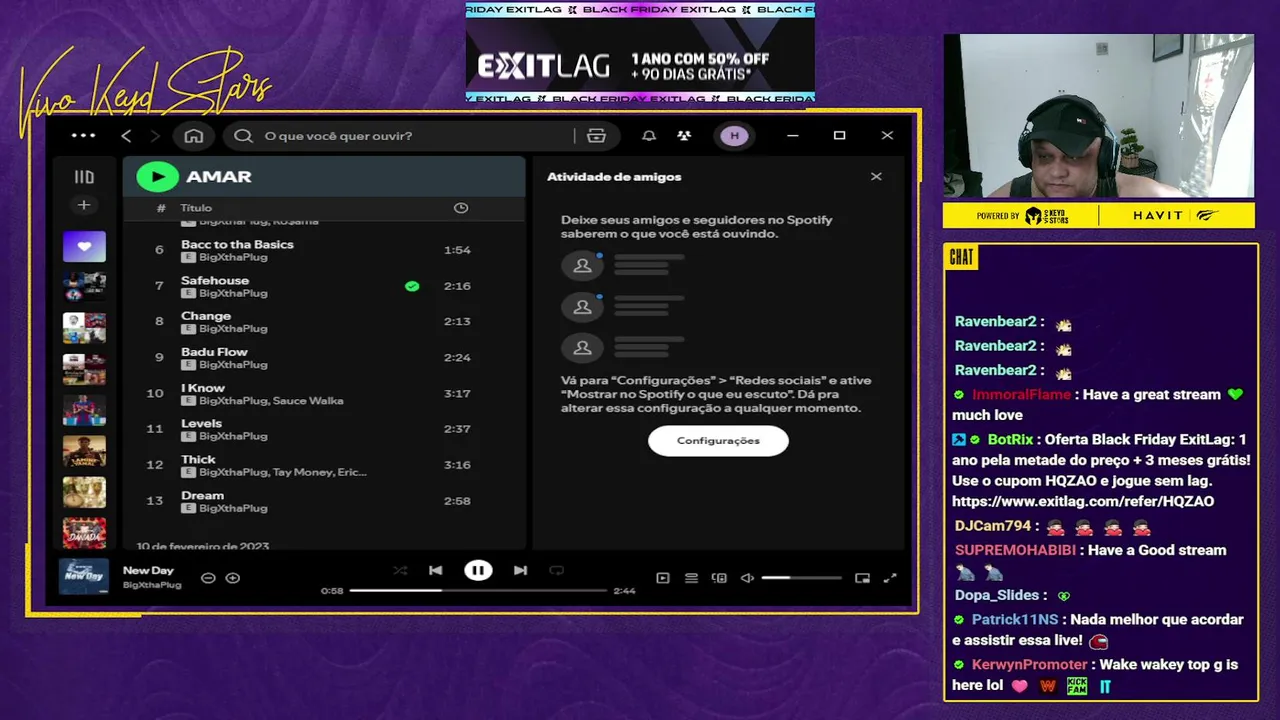Click the search magnifier icon

coord(243,136)
